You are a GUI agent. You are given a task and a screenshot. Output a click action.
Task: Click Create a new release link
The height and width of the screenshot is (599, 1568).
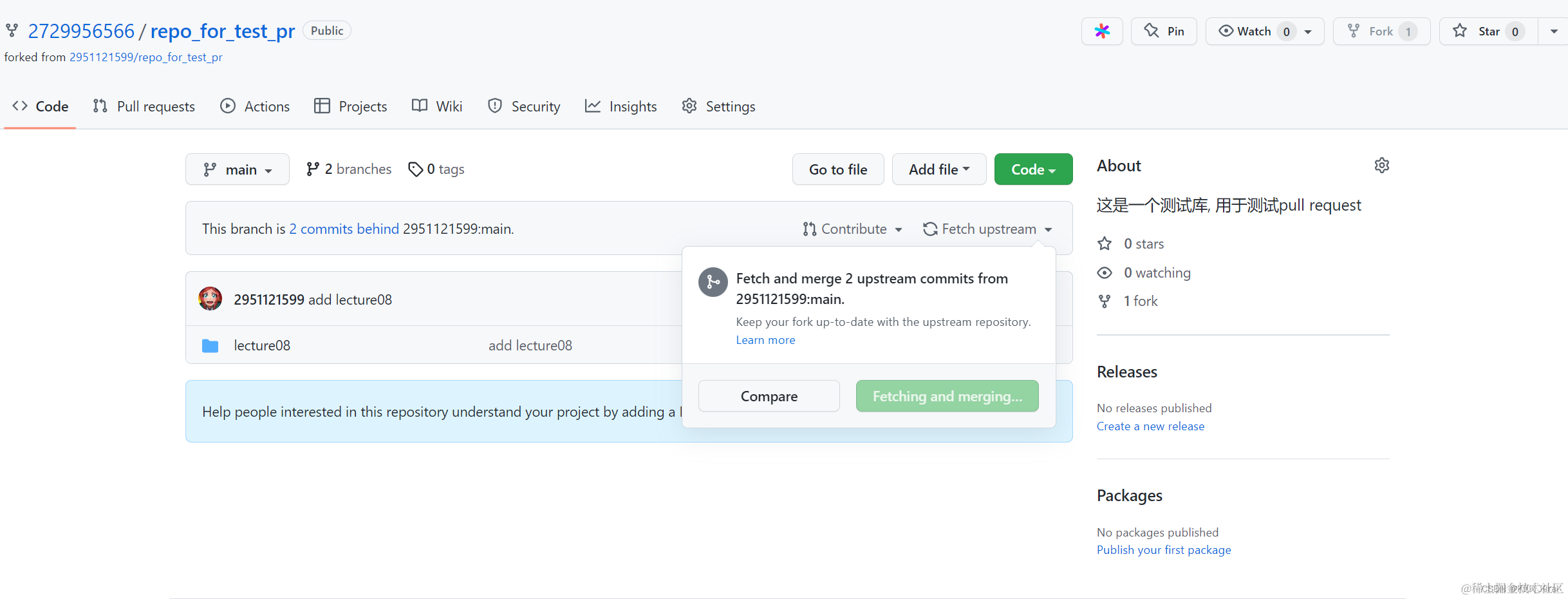[1151, 426]
